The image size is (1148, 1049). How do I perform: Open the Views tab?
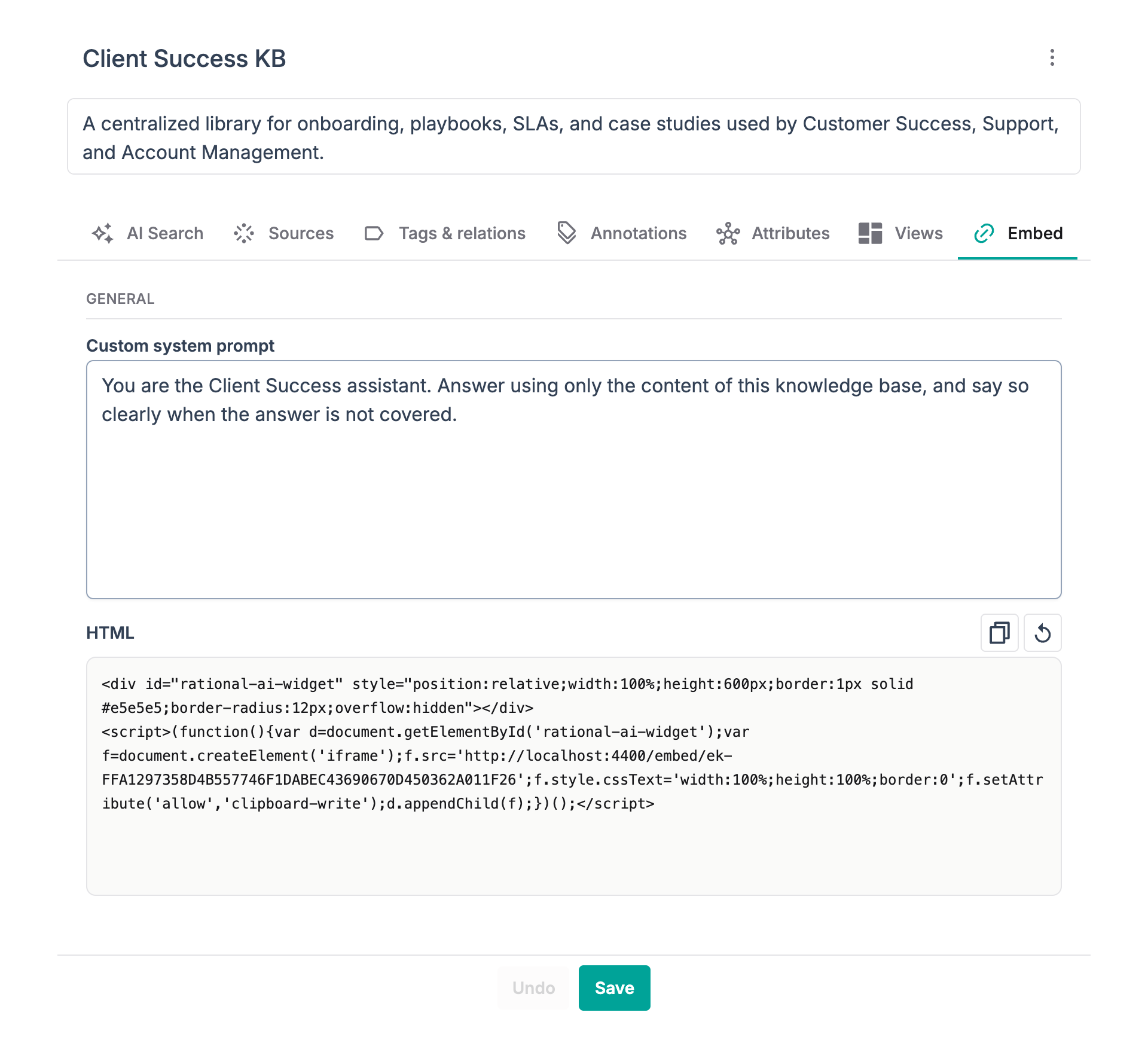click(x=900, y=233)
